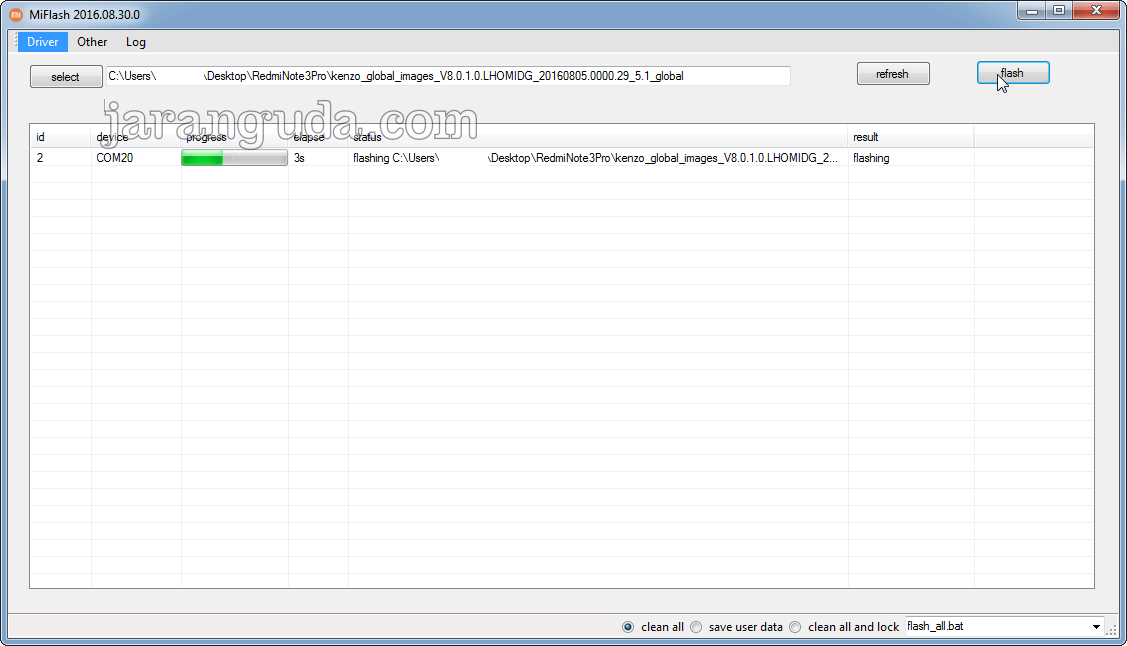Minimize the MiFlash window

1031,11
